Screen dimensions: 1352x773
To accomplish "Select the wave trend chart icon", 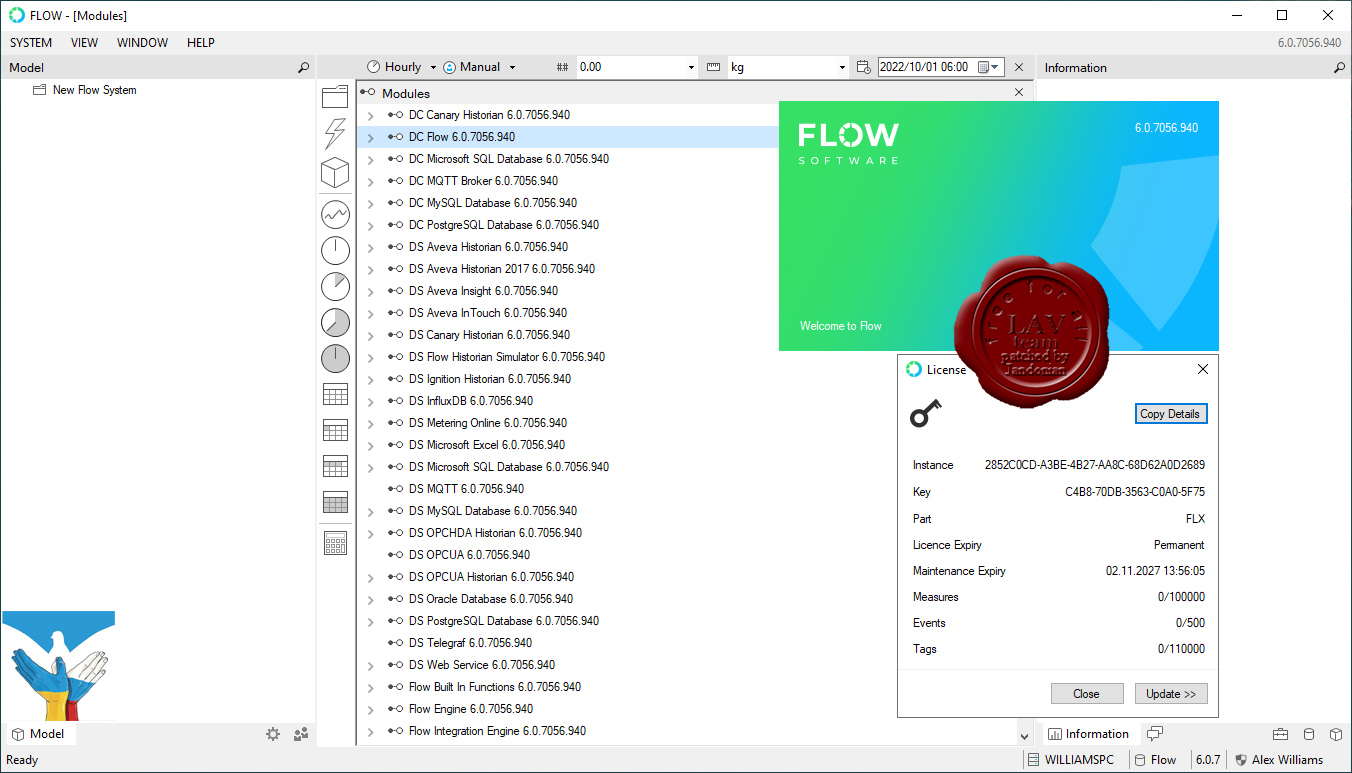I will pos(335,213).
